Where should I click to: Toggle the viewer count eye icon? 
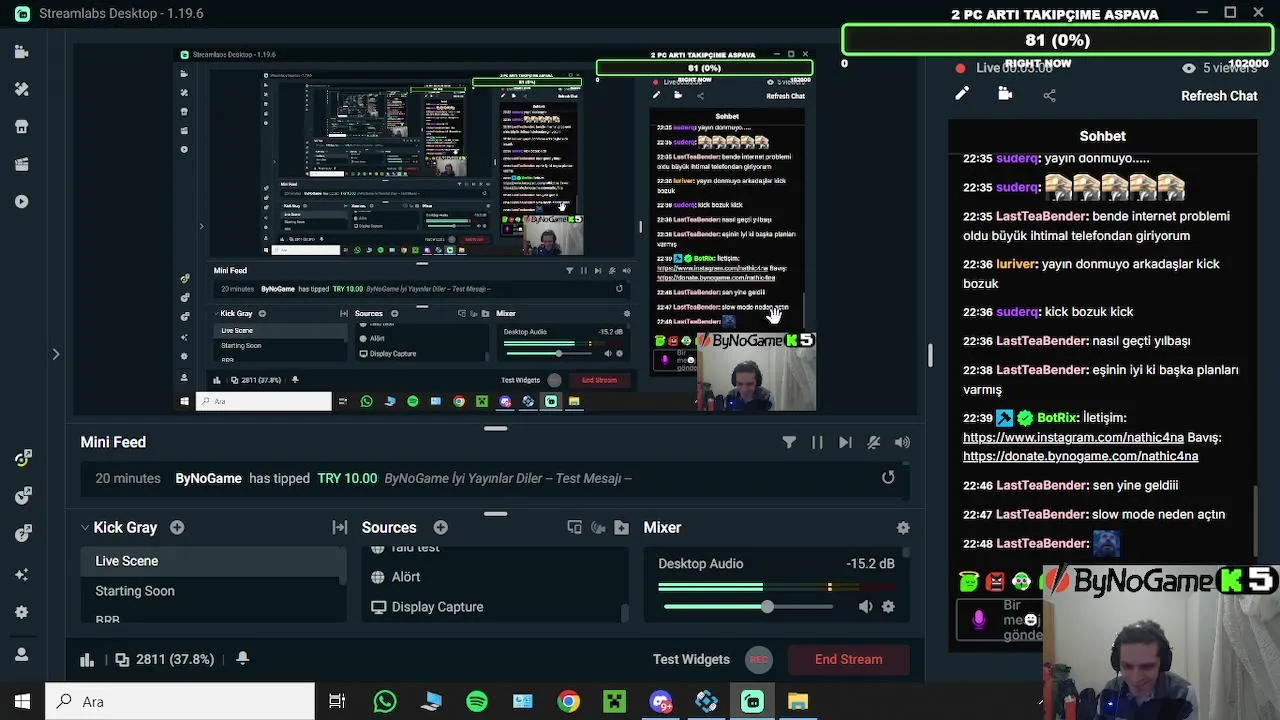tap(1188, 68)
